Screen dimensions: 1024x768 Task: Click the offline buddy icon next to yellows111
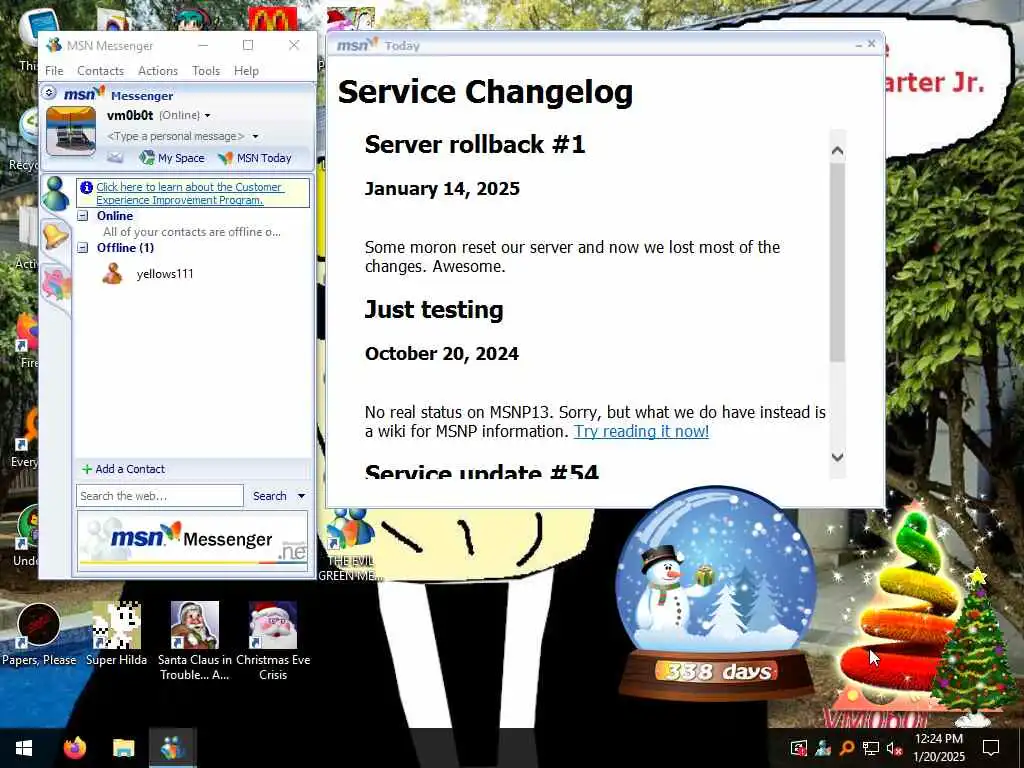tap(112, 274)
